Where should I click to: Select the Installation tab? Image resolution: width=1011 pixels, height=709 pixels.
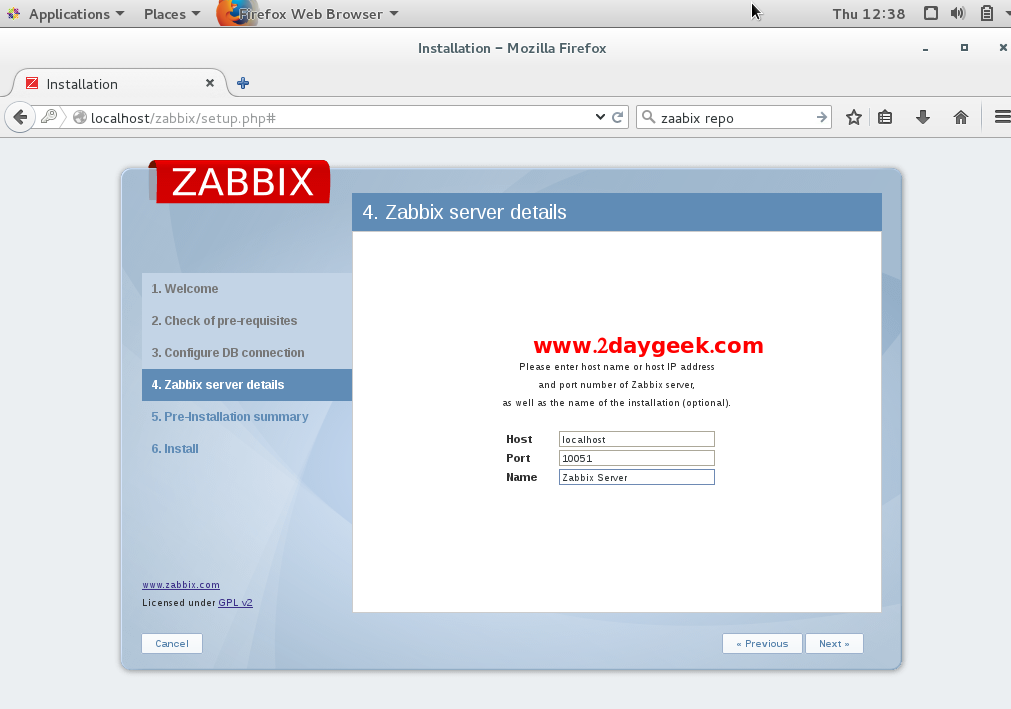(120, 83)
